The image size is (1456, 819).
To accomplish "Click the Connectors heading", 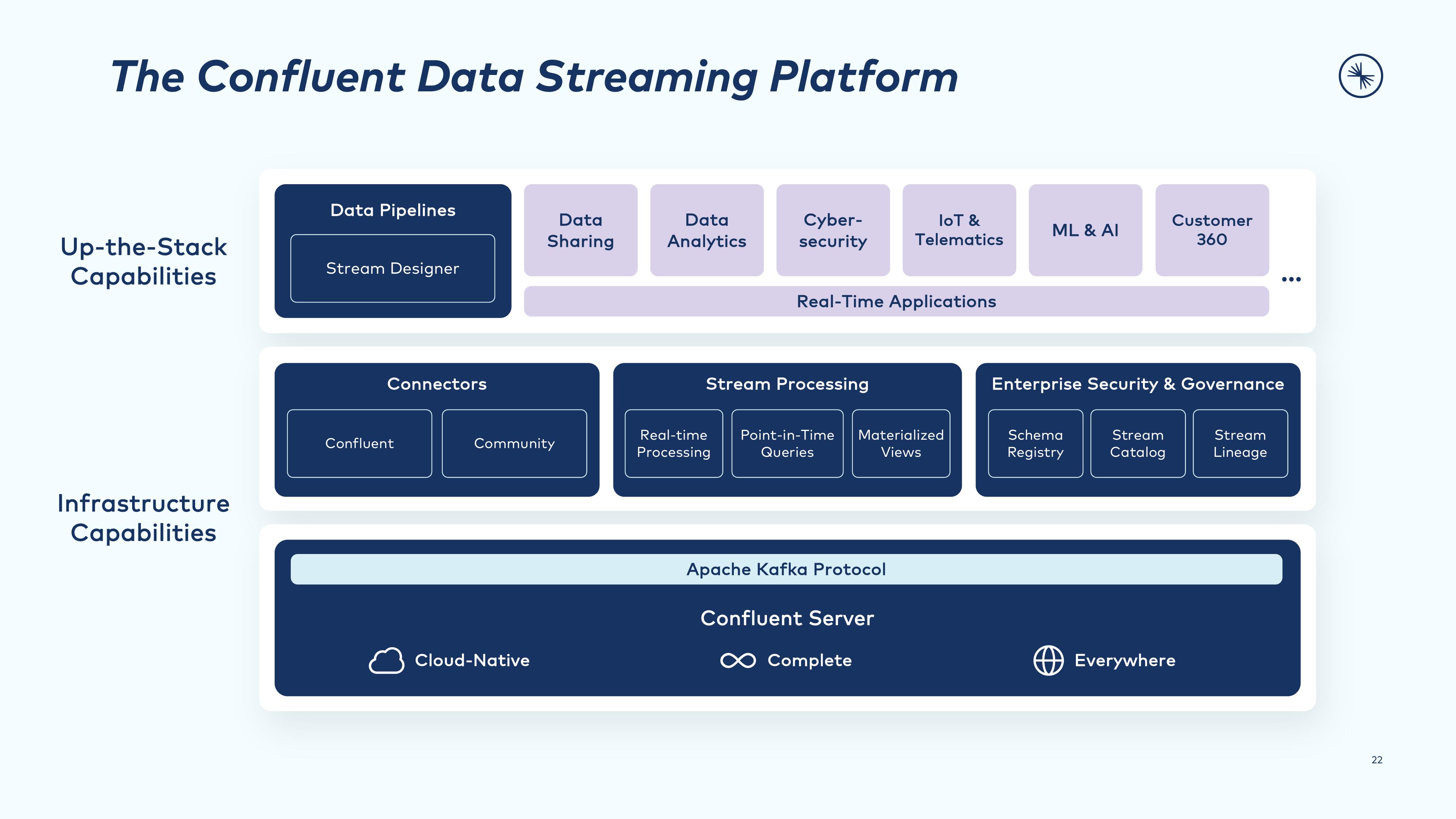I will click(x=437, y=384).
